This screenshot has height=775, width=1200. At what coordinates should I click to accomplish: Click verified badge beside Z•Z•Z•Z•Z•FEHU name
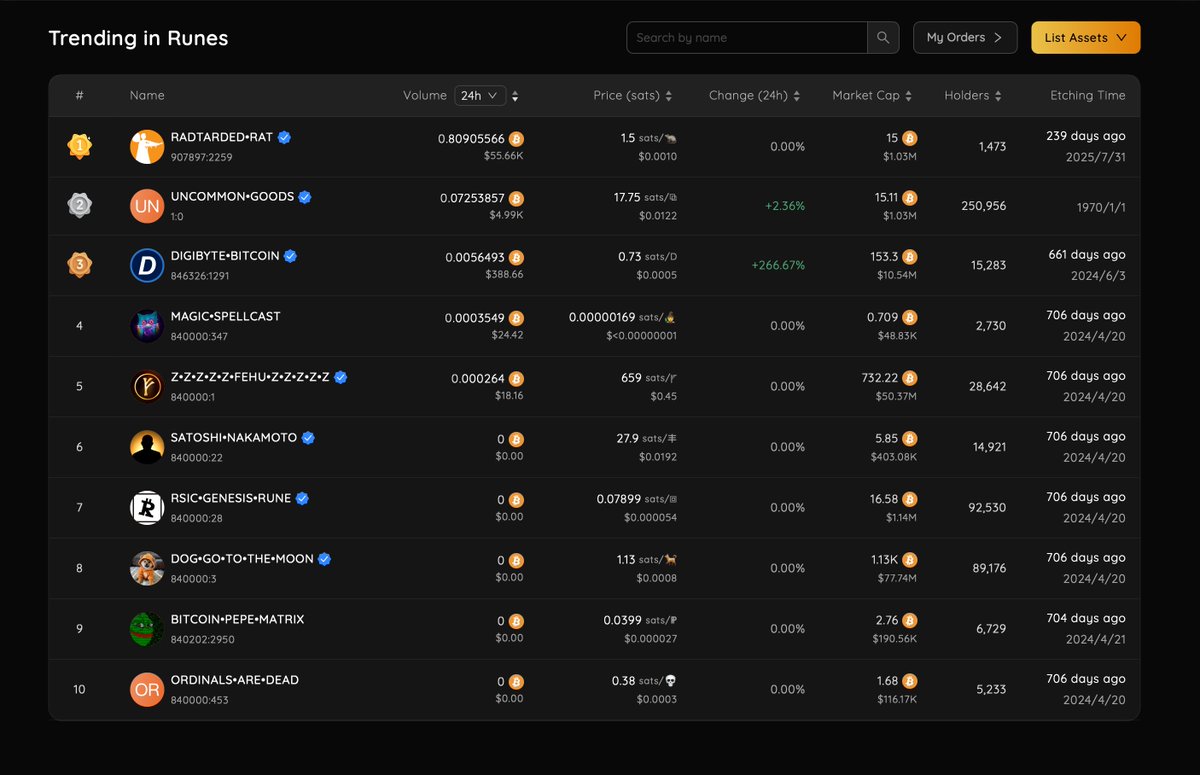(340, 377)
